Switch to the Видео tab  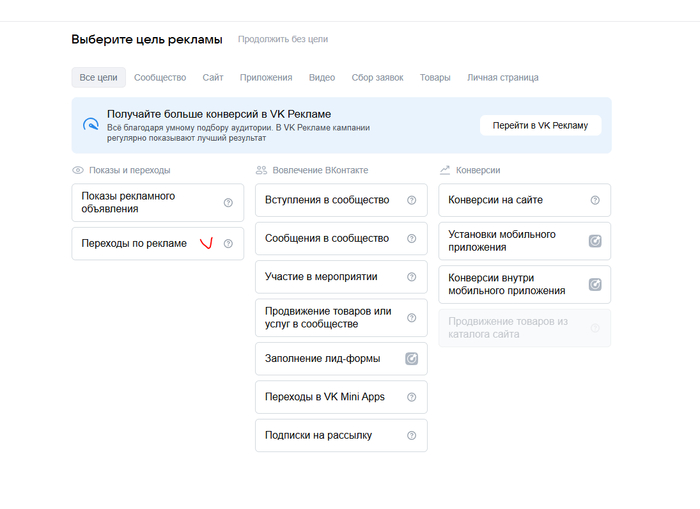tap(322, 77)
